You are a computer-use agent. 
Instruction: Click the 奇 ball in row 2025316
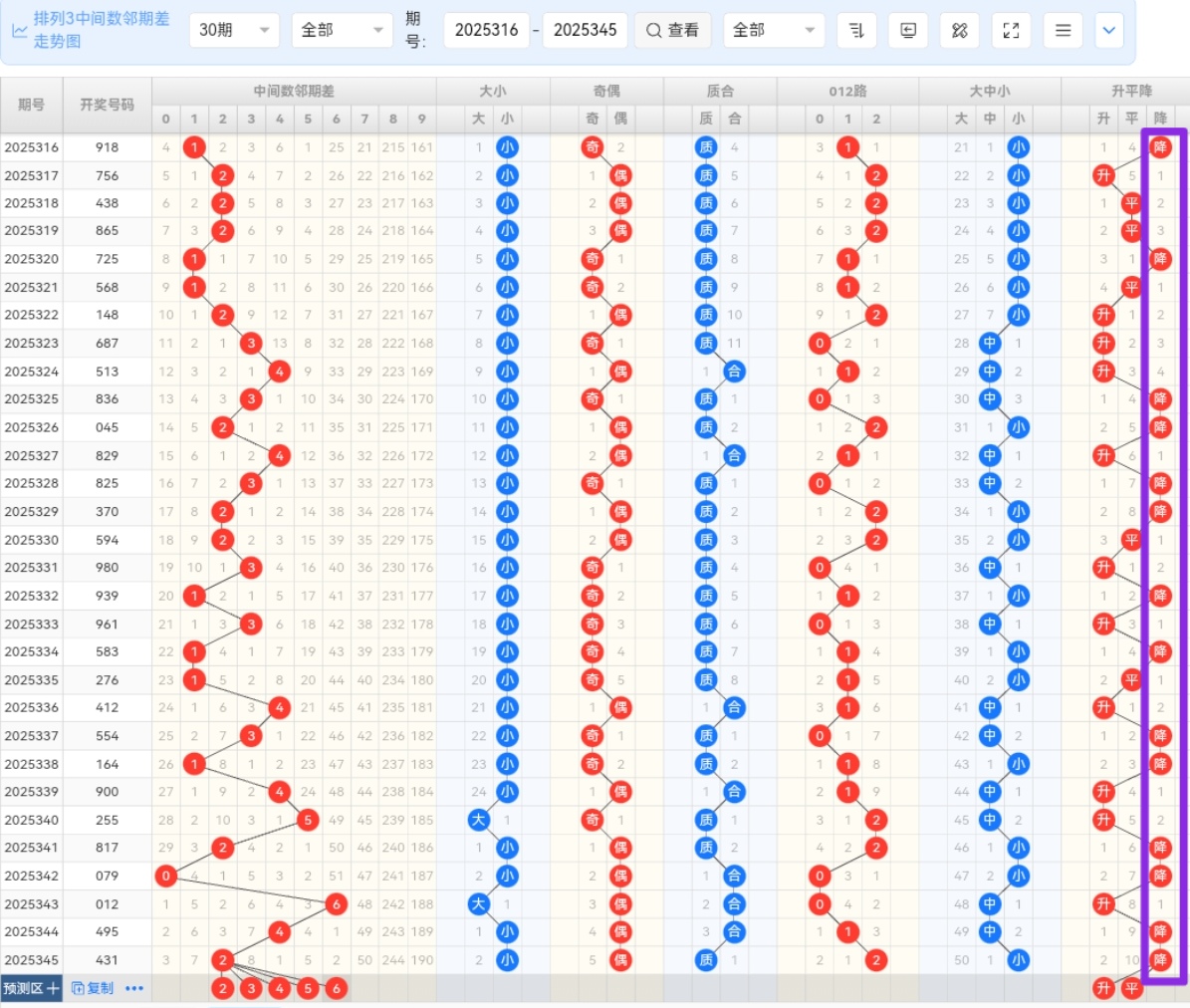592,147
